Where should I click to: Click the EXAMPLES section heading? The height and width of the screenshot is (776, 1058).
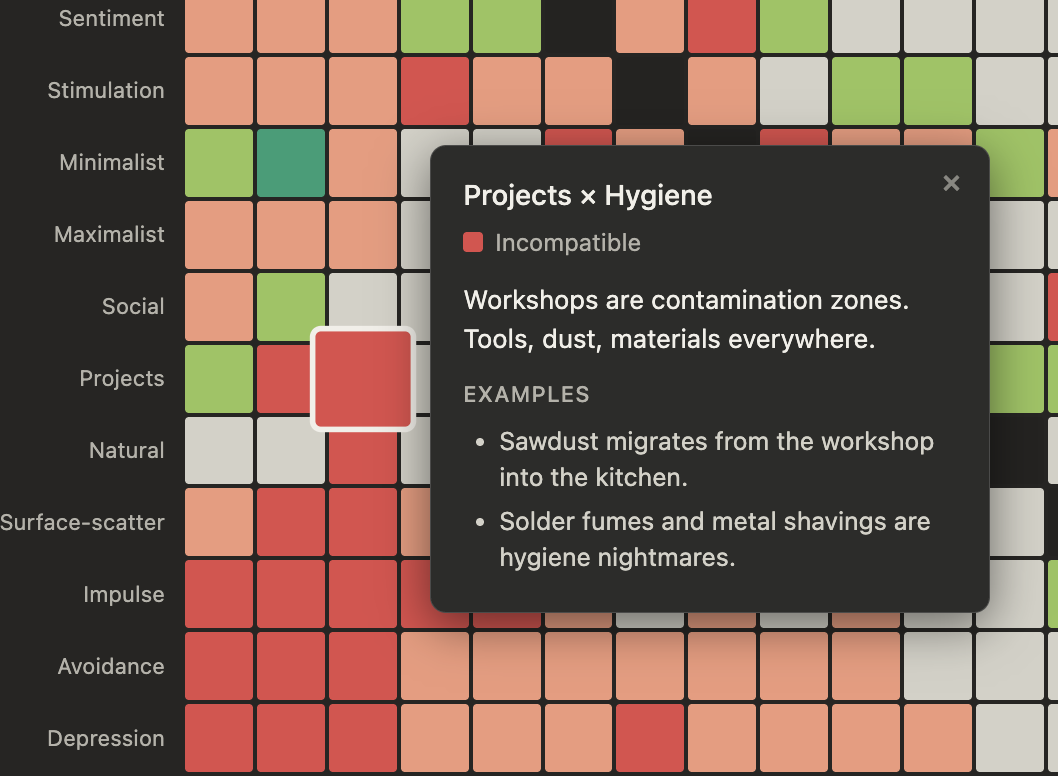click(x=526, y=394)
